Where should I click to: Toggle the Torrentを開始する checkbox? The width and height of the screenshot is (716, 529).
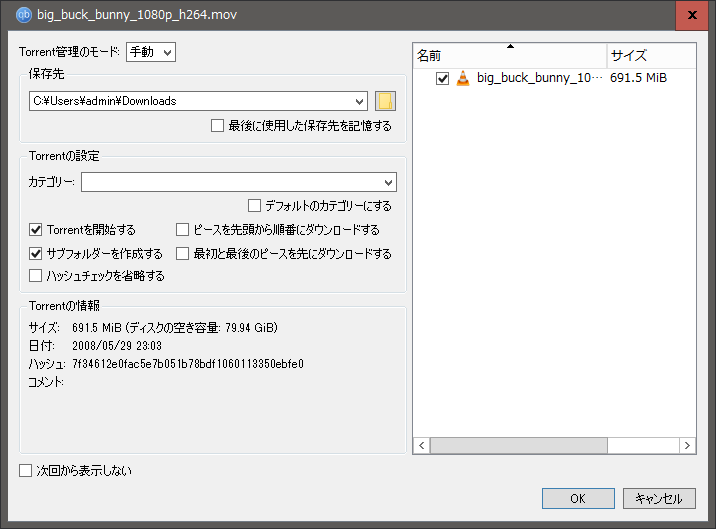[x=37, y=230]
